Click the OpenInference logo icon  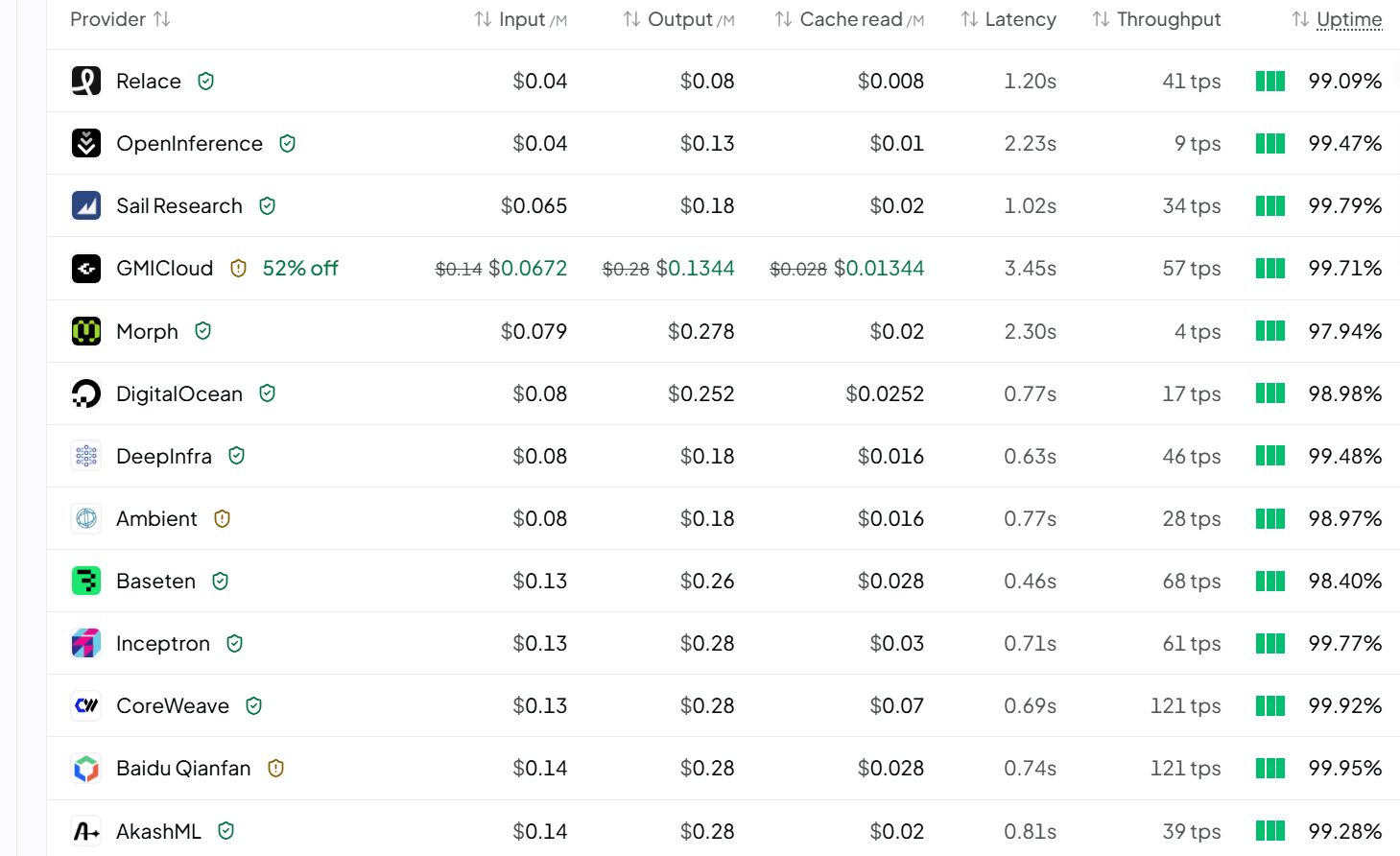[86, 143]
